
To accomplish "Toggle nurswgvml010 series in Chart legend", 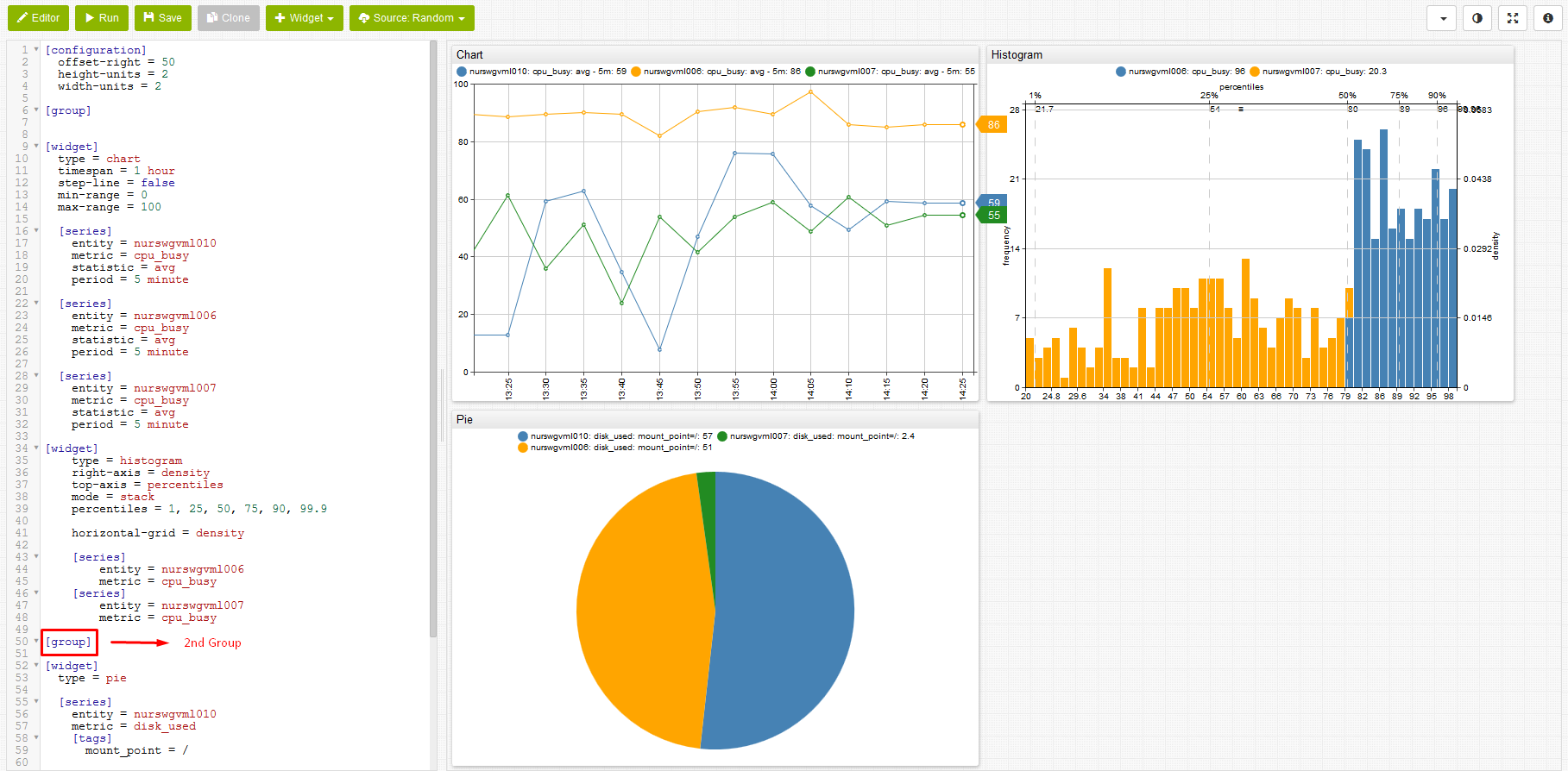I will coord(541,72).
